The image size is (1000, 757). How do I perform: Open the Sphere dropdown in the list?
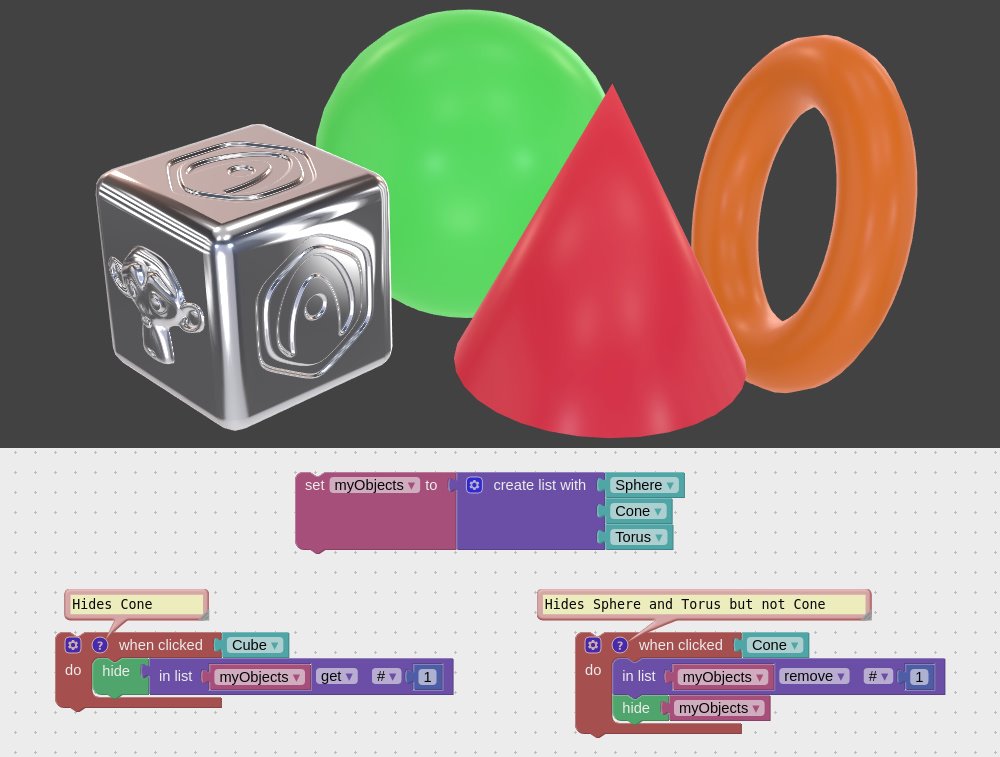(644, 485)
